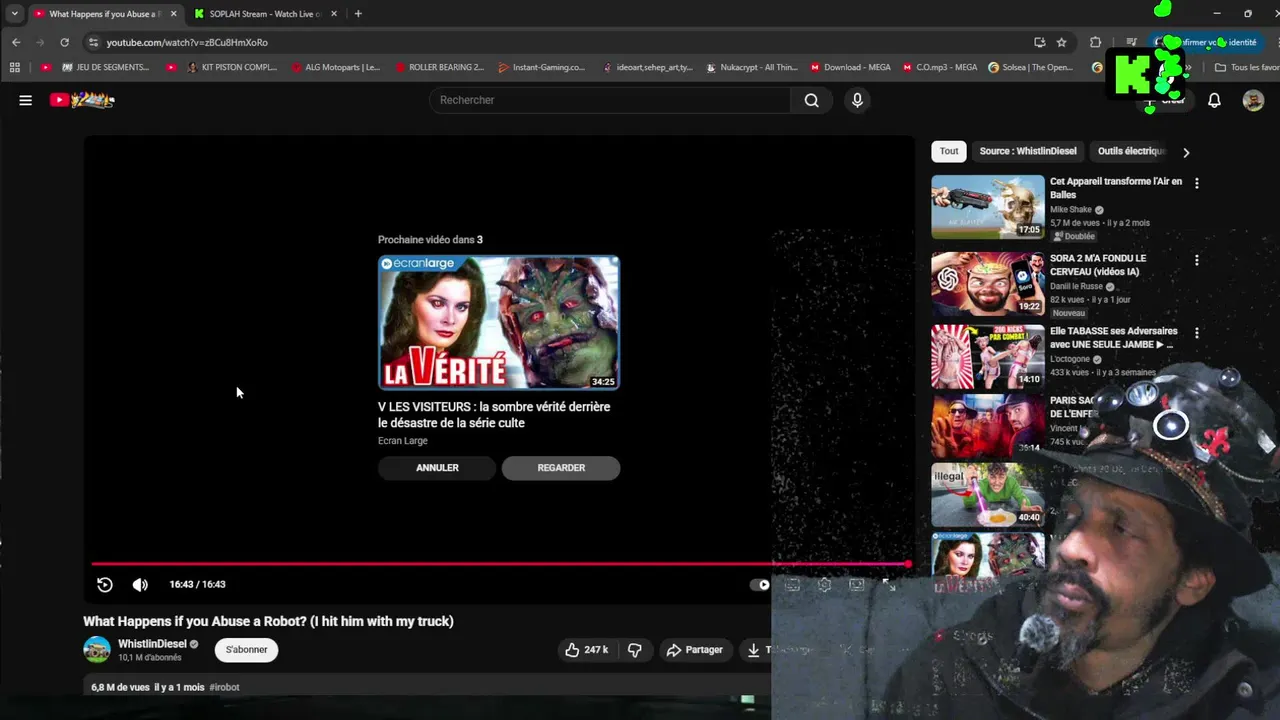Open the Instant-Gaming.co bookmark
The height and width of the screenshot is (720, 1280).
point(542,67)
